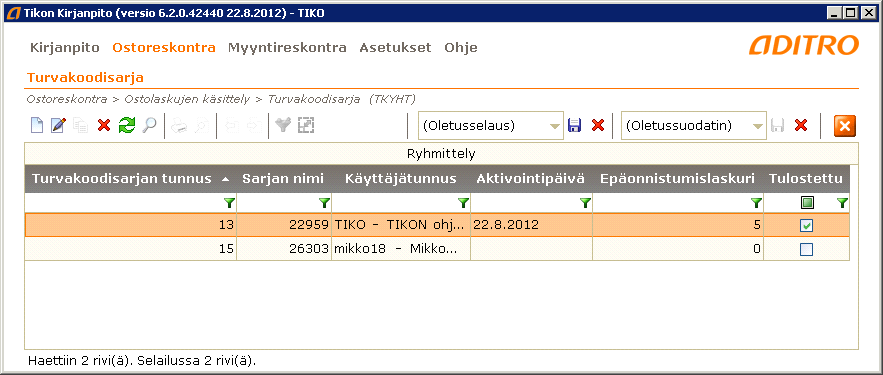Select the cell with ID 15

point(131,249)
